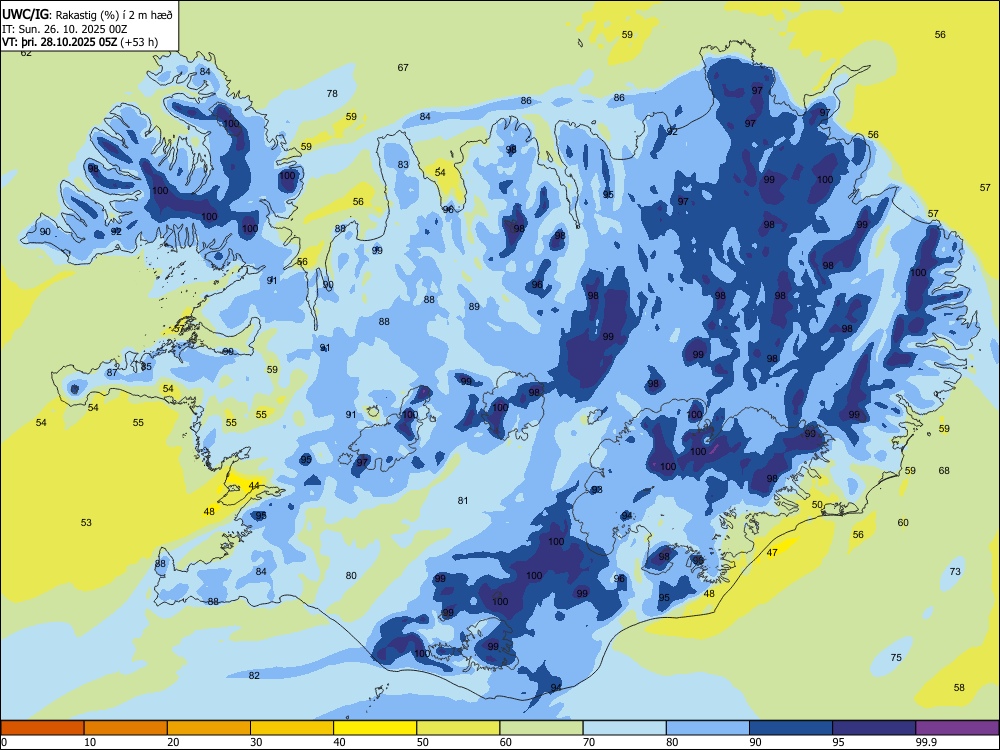Click the humidity value '78' on the map
This screenshot has height=750, width=1000.
click(x=332, y=93)
